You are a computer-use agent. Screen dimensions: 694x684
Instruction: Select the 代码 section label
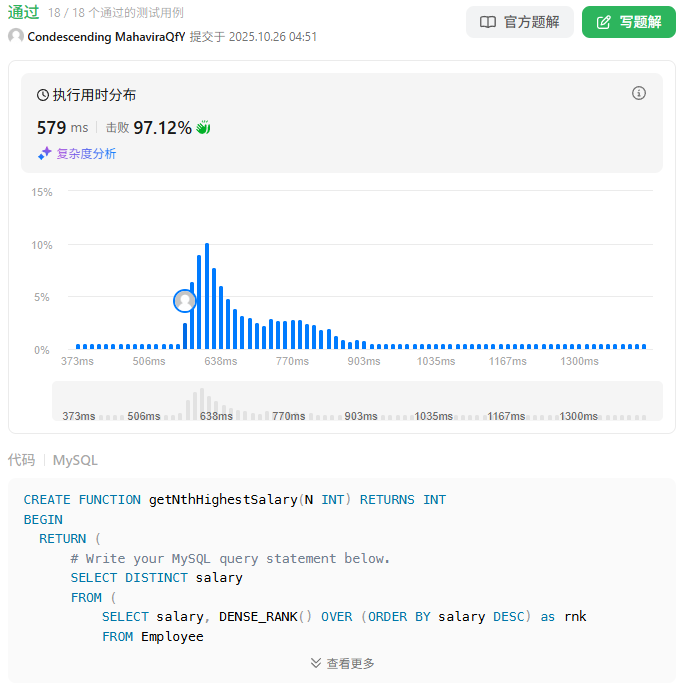point(21,460)
